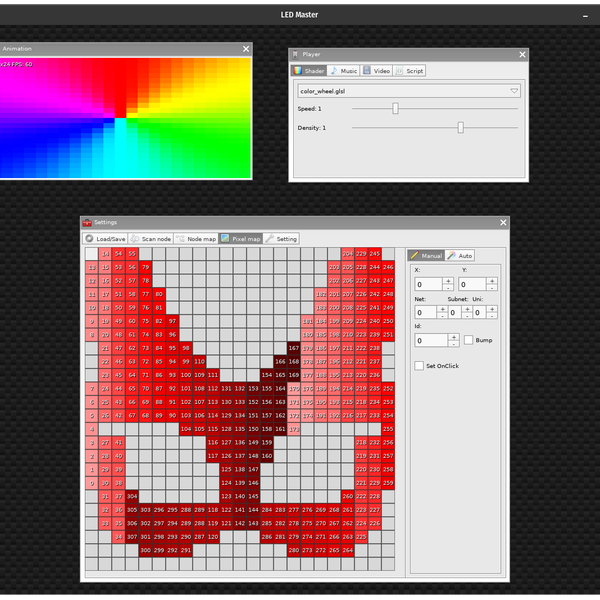The height and width of the screenshot is (600, 600).
Task: Open the Script tab in Player
Action: pyautogui.click(x=410, y=71)
